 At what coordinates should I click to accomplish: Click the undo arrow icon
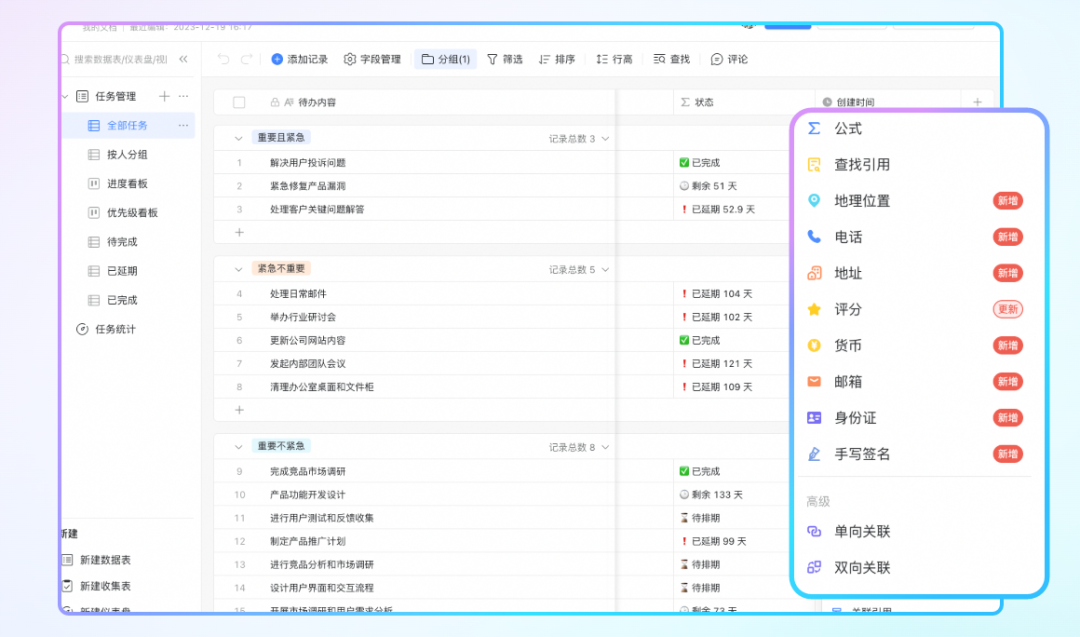point(223,59)
